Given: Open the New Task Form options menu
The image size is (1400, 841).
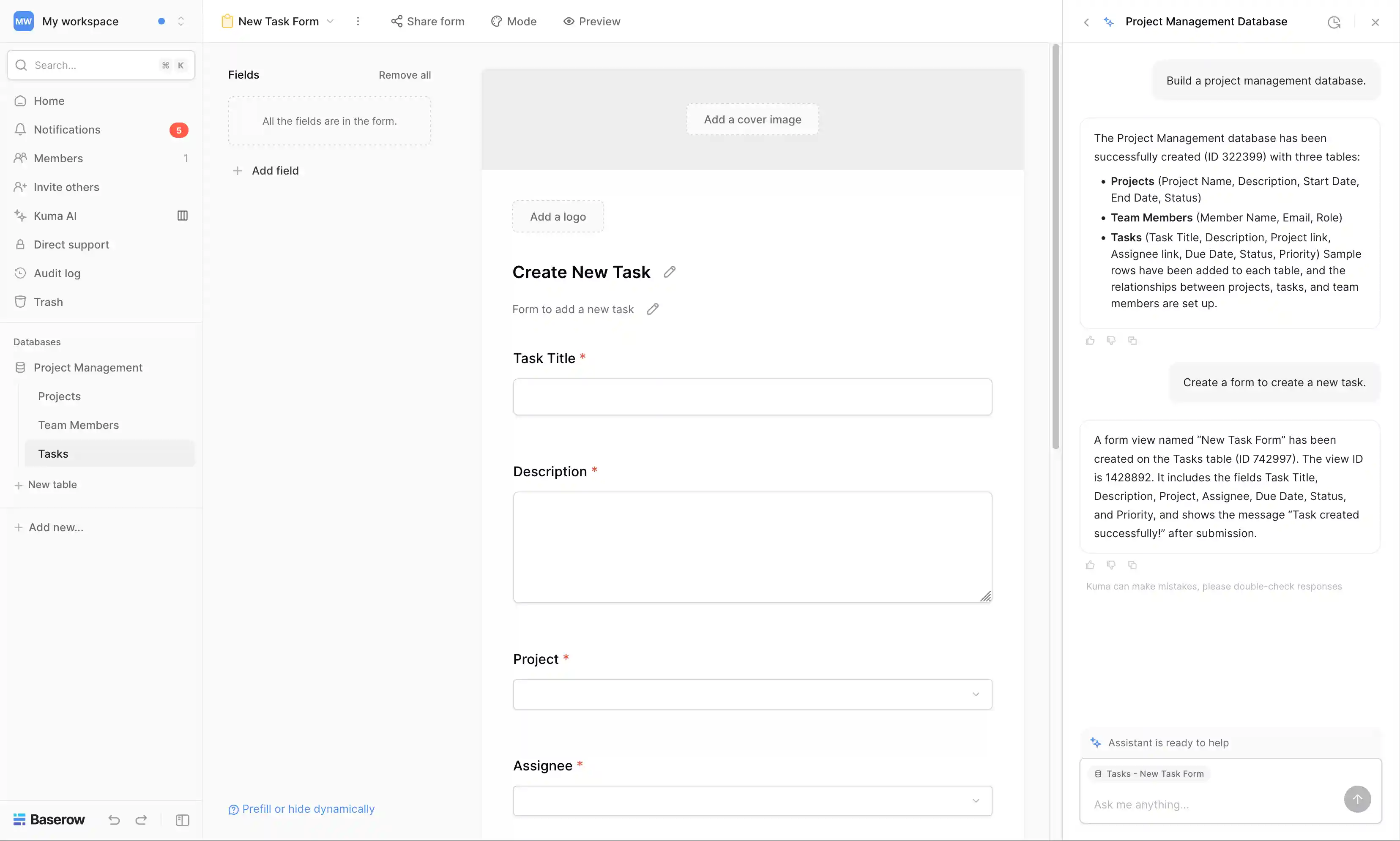Looking at the screenshot, I should pyautogui.click(x=358, y=21).
